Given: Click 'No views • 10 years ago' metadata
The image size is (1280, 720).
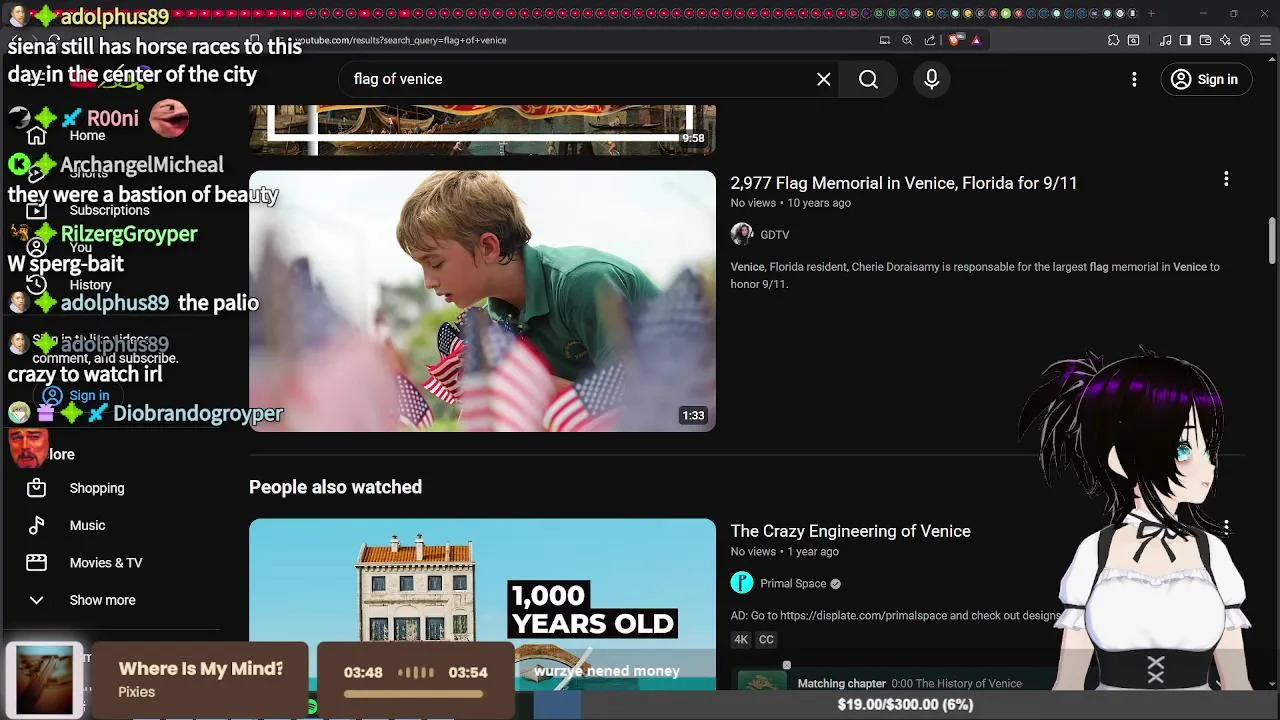Looking at the screenshot, I should coord(790,203).
